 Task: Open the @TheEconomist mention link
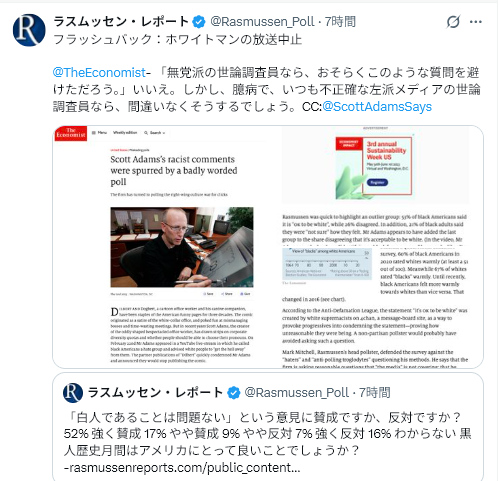click(x=99, y=73)
